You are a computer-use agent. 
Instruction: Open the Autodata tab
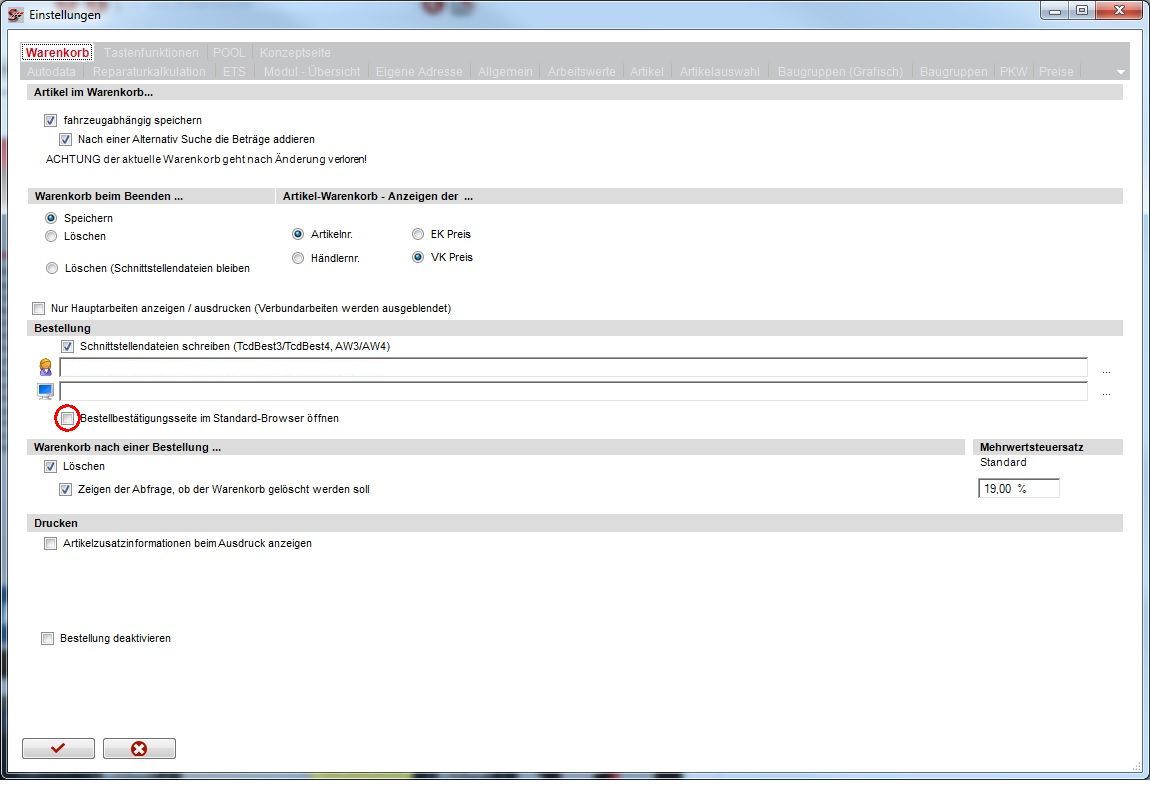[x=51, y=72]
